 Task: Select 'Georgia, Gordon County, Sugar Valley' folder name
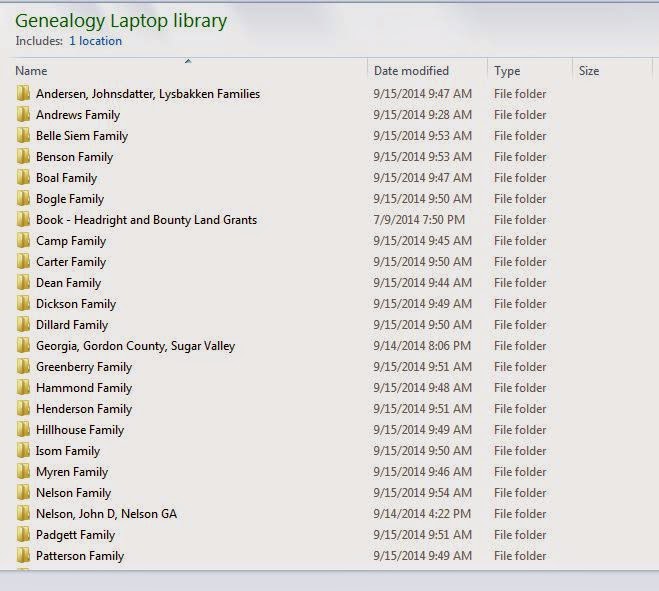(135, 346)
